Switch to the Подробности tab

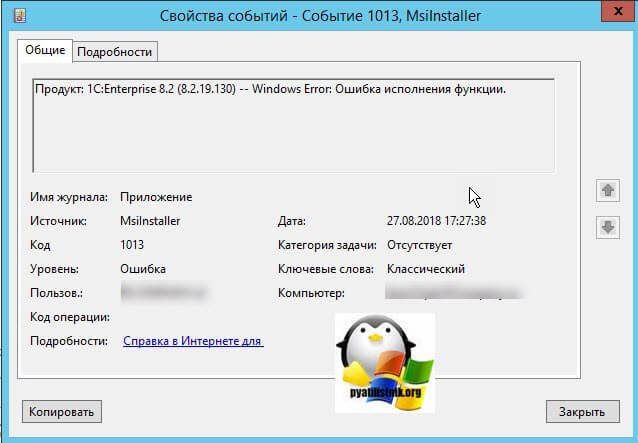tap(115, 52)
